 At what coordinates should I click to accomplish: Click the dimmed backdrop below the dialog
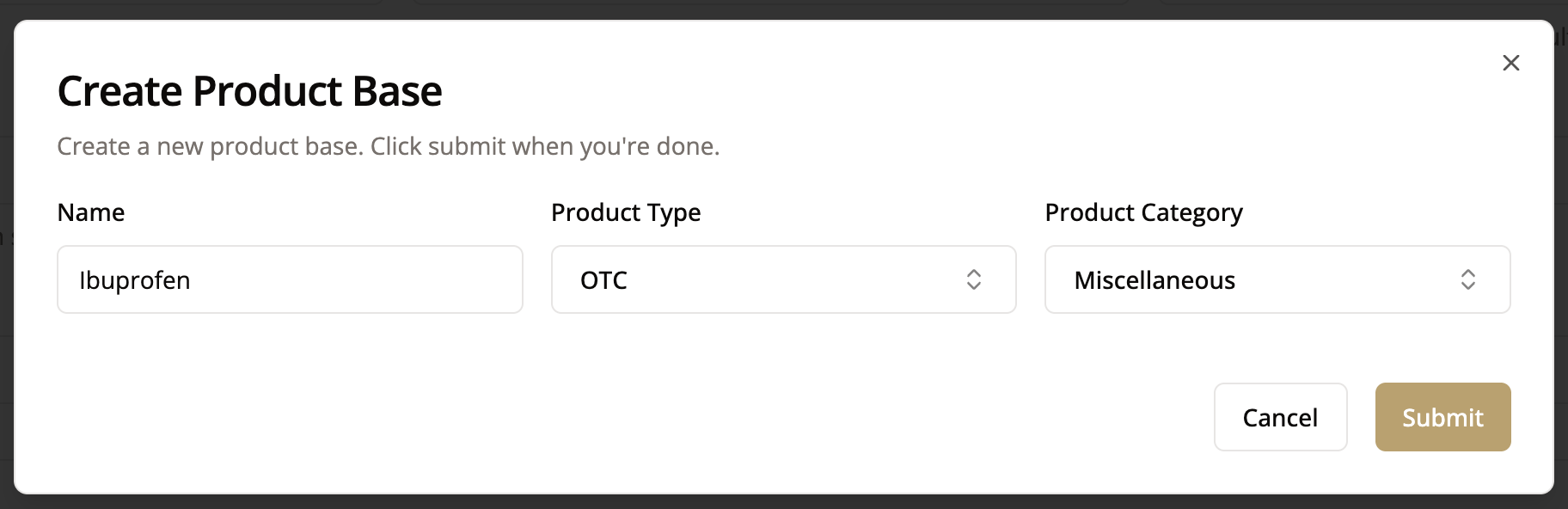tap(774, 502)
